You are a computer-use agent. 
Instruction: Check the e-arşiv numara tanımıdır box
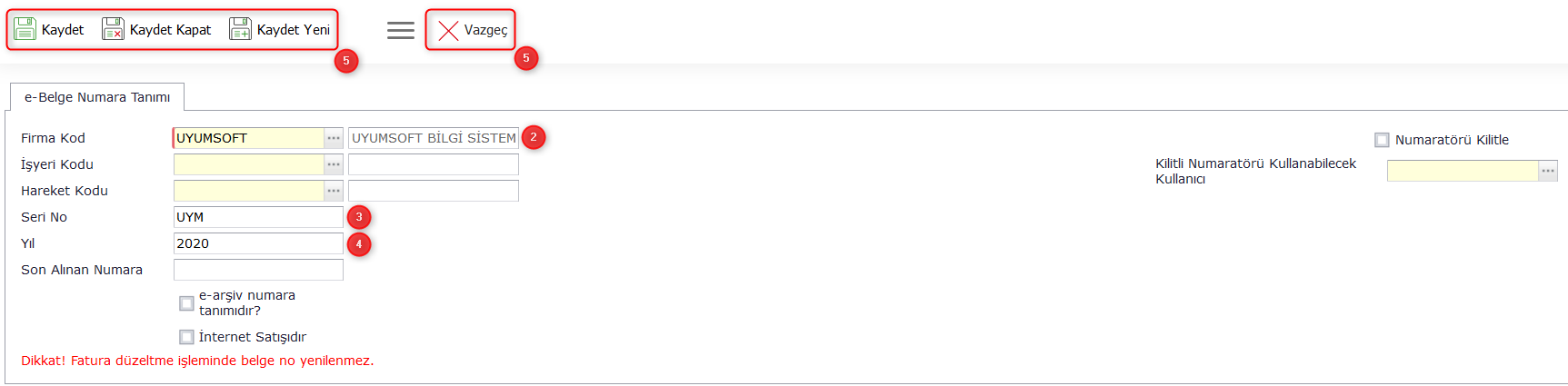point(186,303)
